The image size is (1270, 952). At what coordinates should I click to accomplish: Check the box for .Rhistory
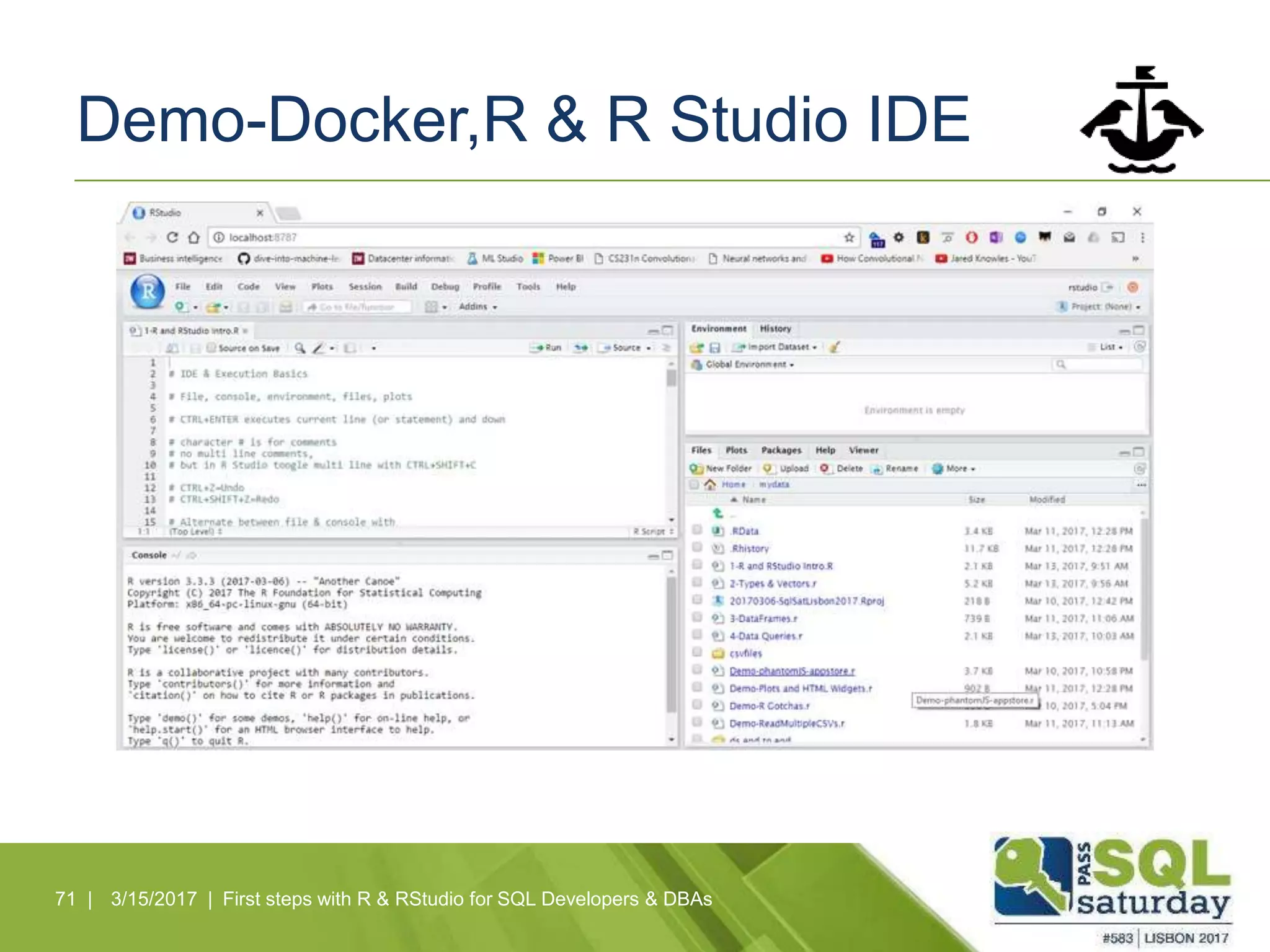coord(697,547)
